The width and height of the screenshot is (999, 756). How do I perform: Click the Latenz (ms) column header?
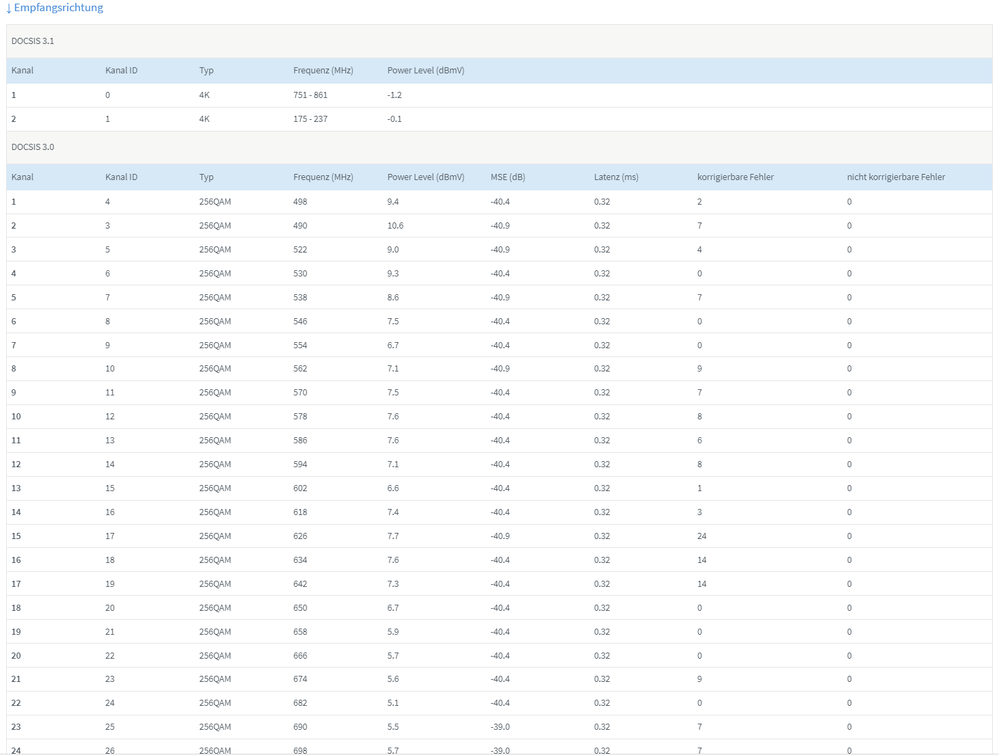[616, 177]
